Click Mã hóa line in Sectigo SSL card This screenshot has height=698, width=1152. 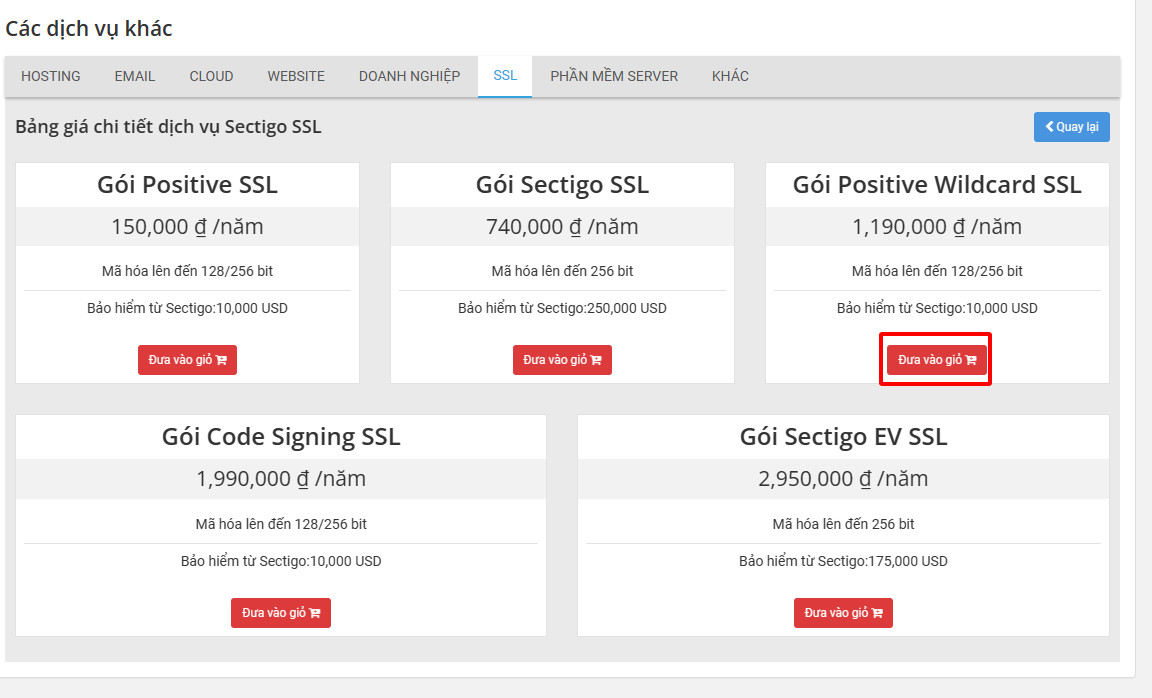[562, 271]
